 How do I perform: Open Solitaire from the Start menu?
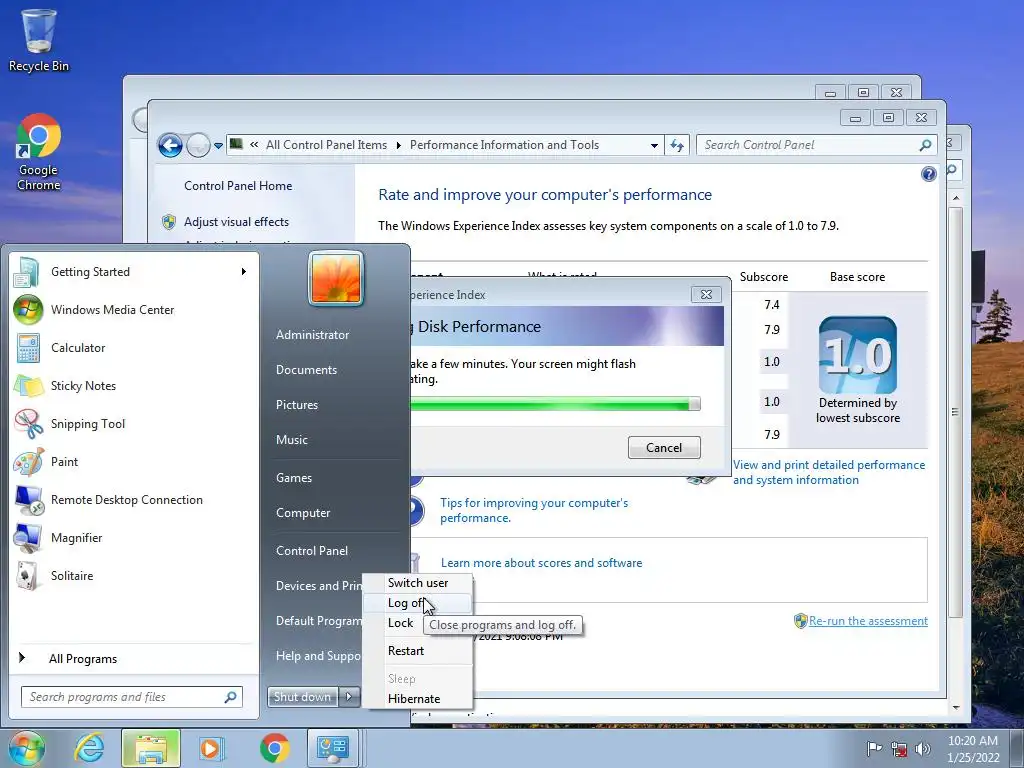tap(72, 575)
